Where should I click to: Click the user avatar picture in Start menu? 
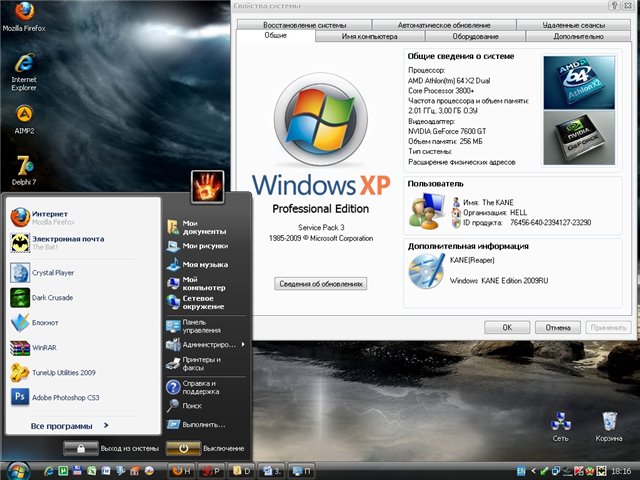pyautogui.click(x=207, y=187)
